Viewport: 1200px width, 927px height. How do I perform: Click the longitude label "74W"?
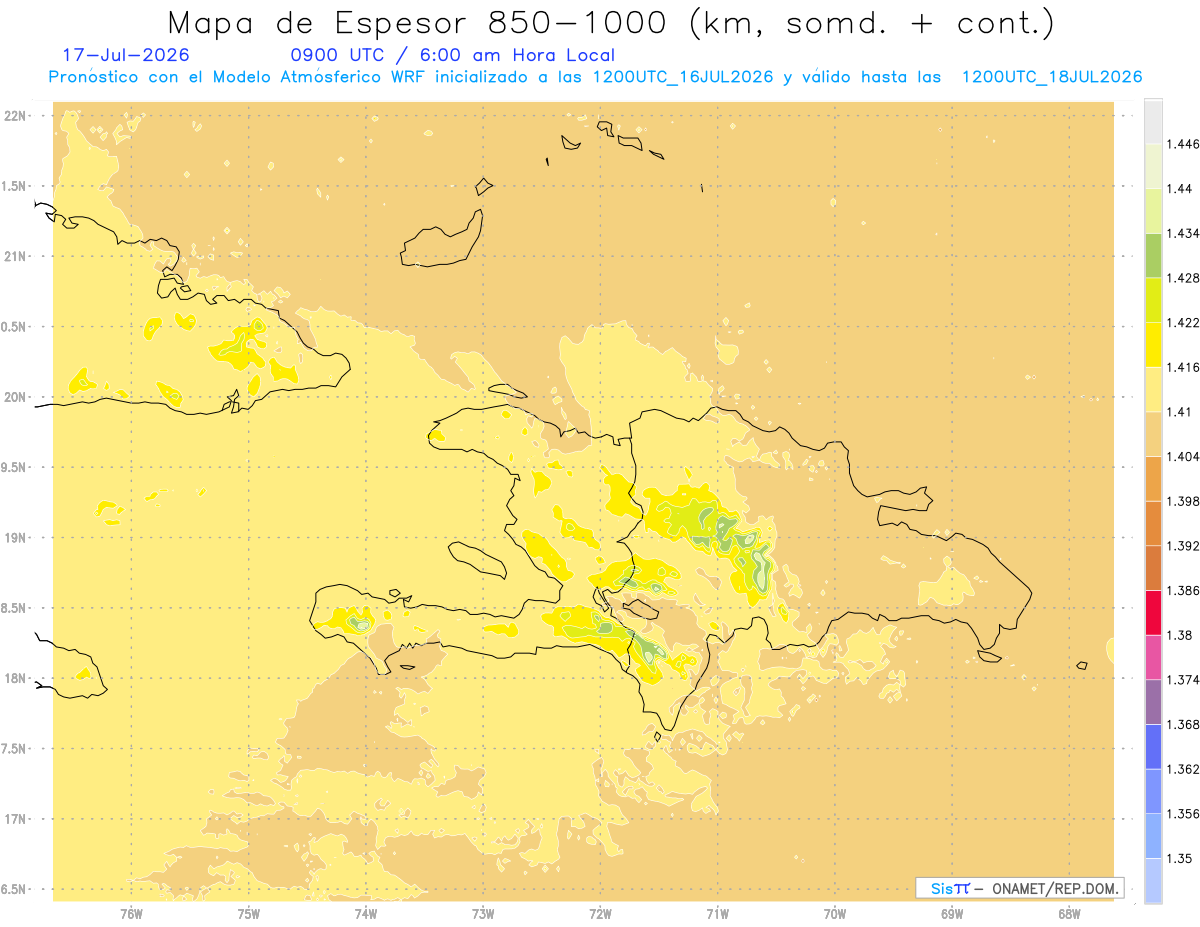click(x=366, y=913)
